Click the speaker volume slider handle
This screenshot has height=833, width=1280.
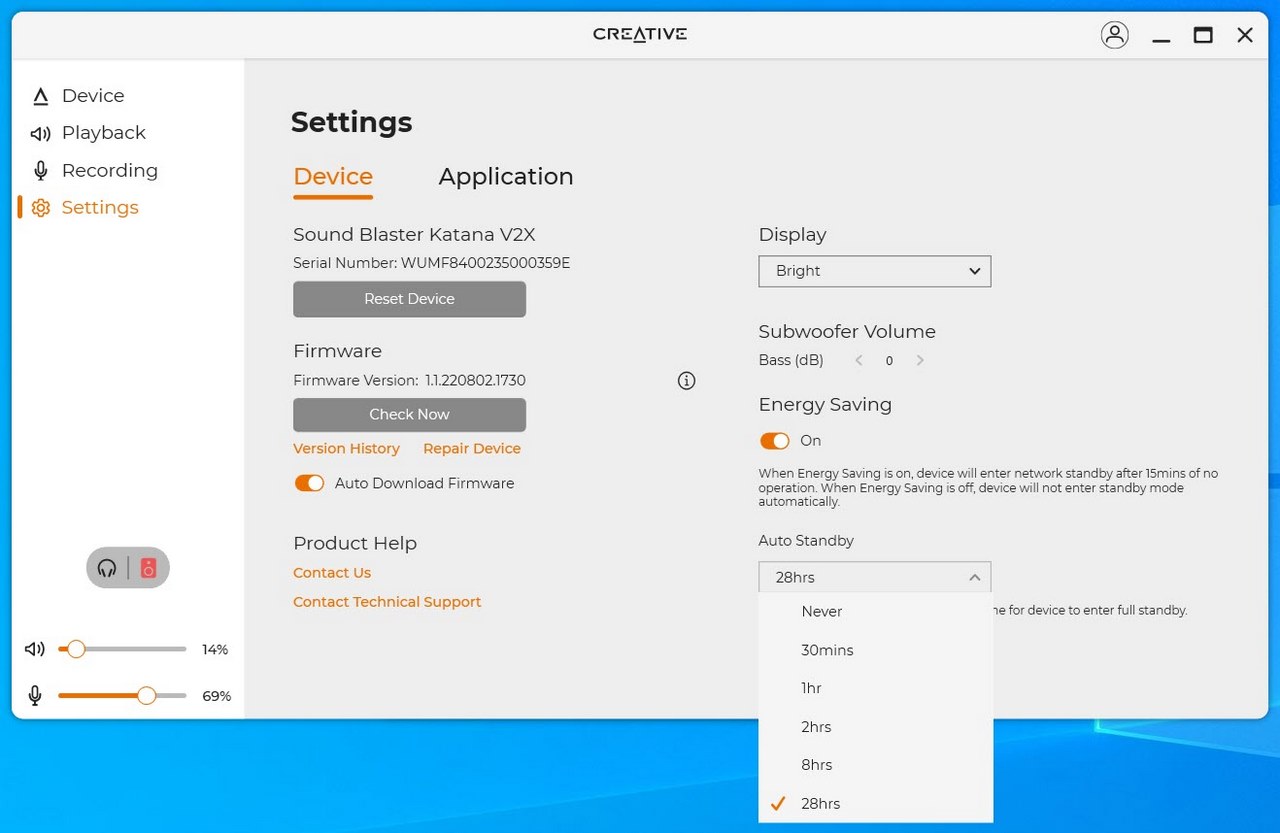pyautogui.click(x=75, y=649)
